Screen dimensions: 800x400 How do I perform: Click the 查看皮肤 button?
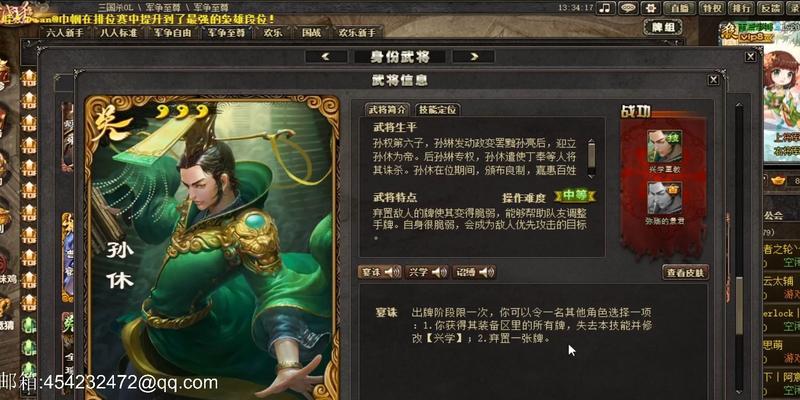[x=685, y=273]
